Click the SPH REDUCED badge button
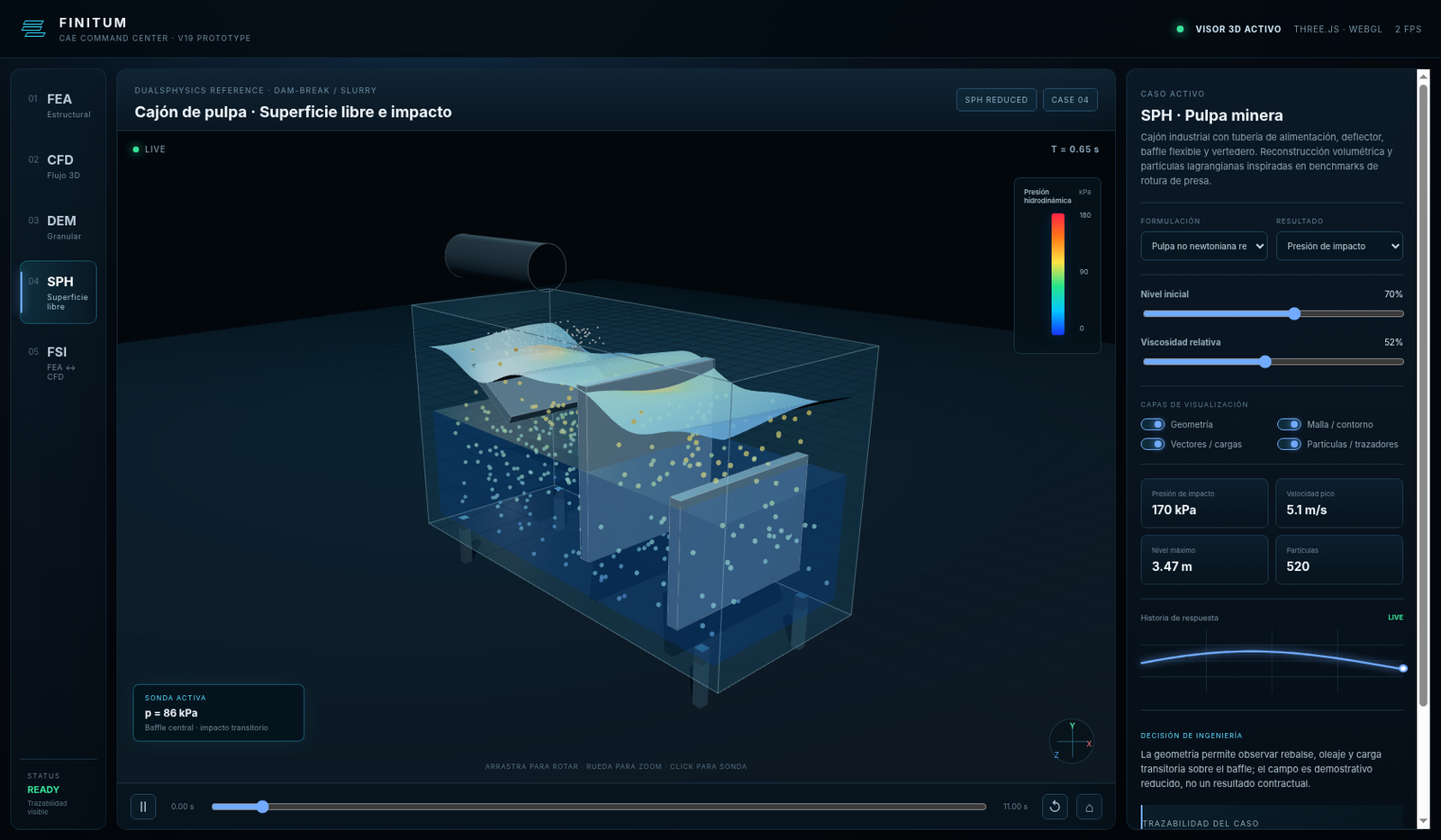 pyautogui.click(x=996, y=100)
